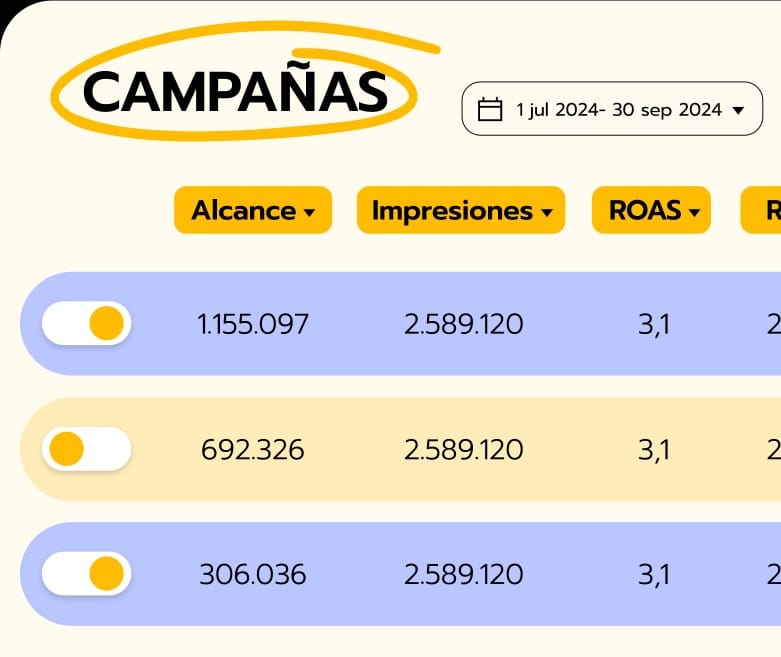The width and height of the screenshot is (781, 657).
Task: Expand the Impresiones column dropdown
Action: click(460, 210)
